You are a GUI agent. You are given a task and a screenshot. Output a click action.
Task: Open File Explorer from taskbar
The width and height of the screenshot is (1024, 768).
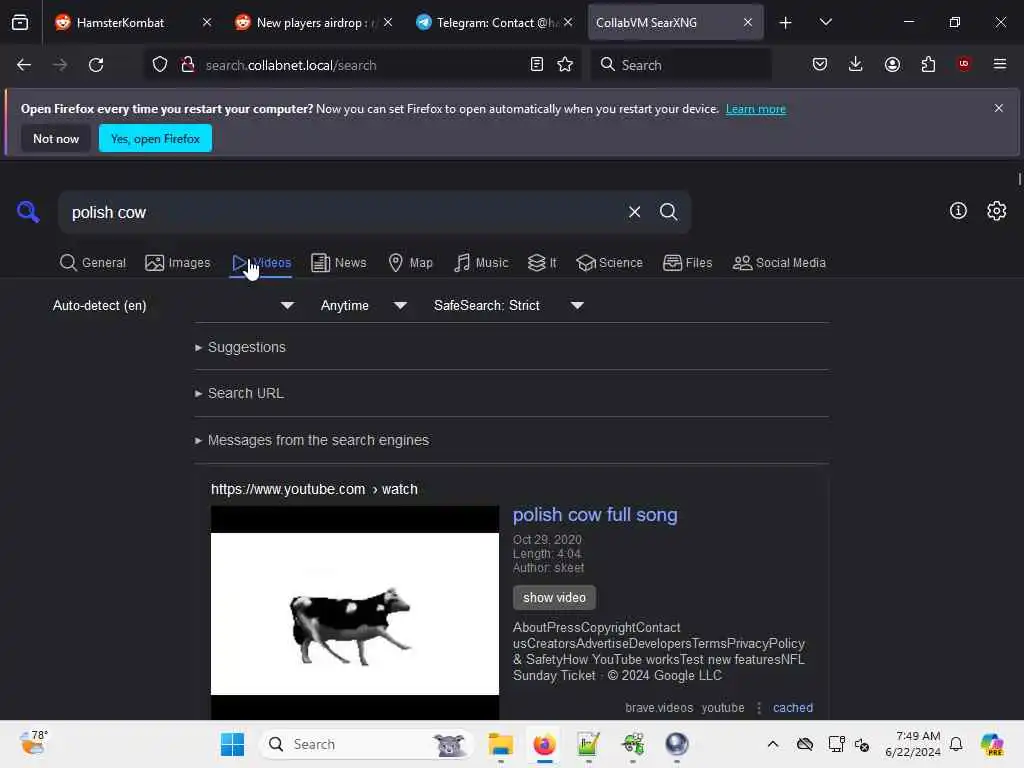501,744
